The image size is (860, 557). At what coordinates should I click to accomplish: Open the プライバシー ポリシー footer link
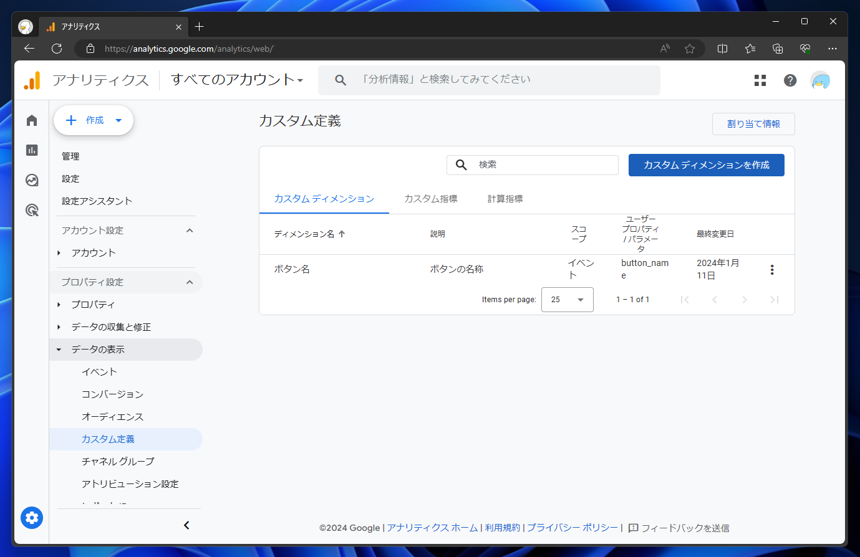[572, 527]
